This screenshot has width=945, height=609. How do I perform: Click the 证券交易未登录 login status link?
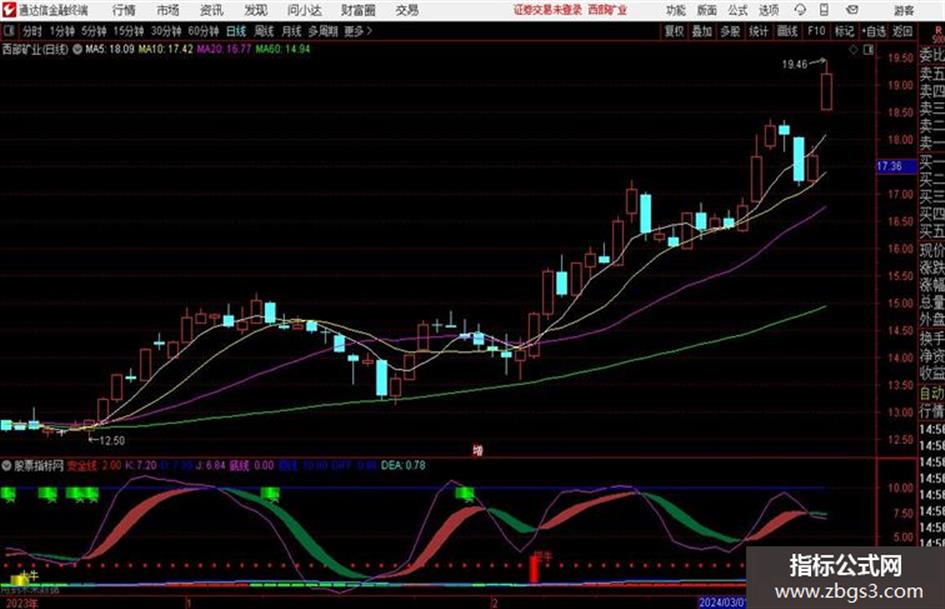[548, 10]
